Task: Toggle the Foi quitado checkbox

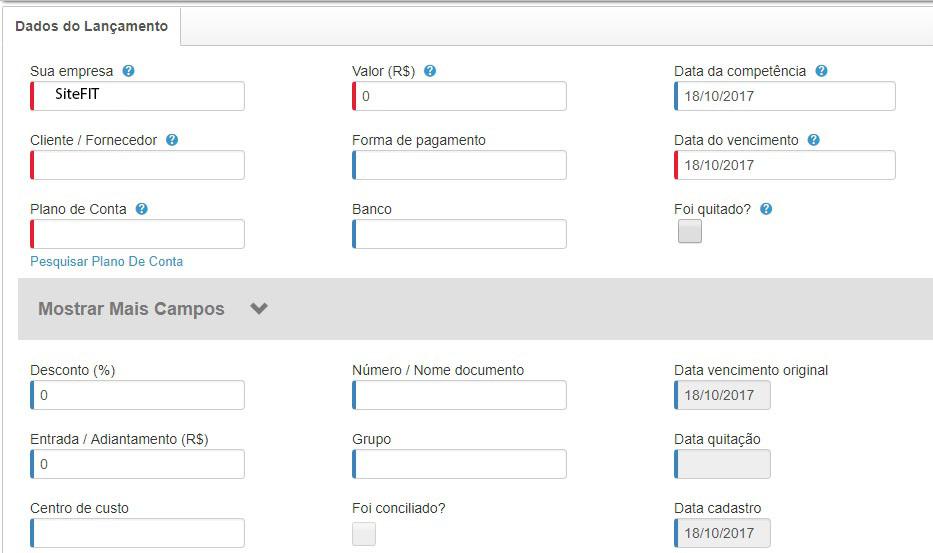Action: click(690, 232)
